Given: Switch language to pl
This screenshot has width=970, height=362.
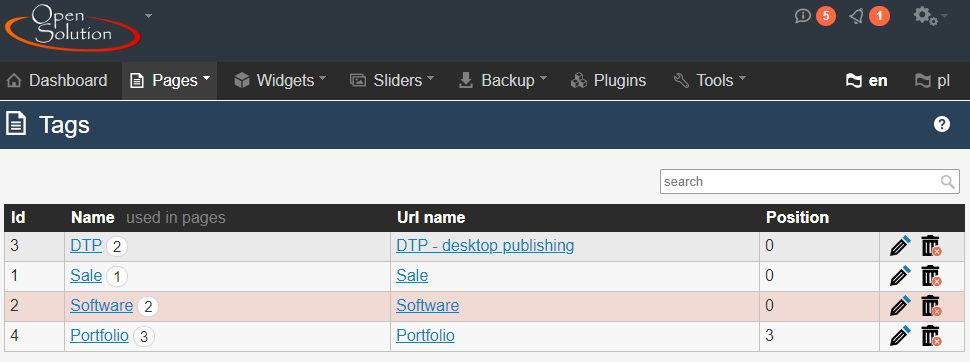Looking at the screenshot, I should pyautogui.click(x=932, y=80).
